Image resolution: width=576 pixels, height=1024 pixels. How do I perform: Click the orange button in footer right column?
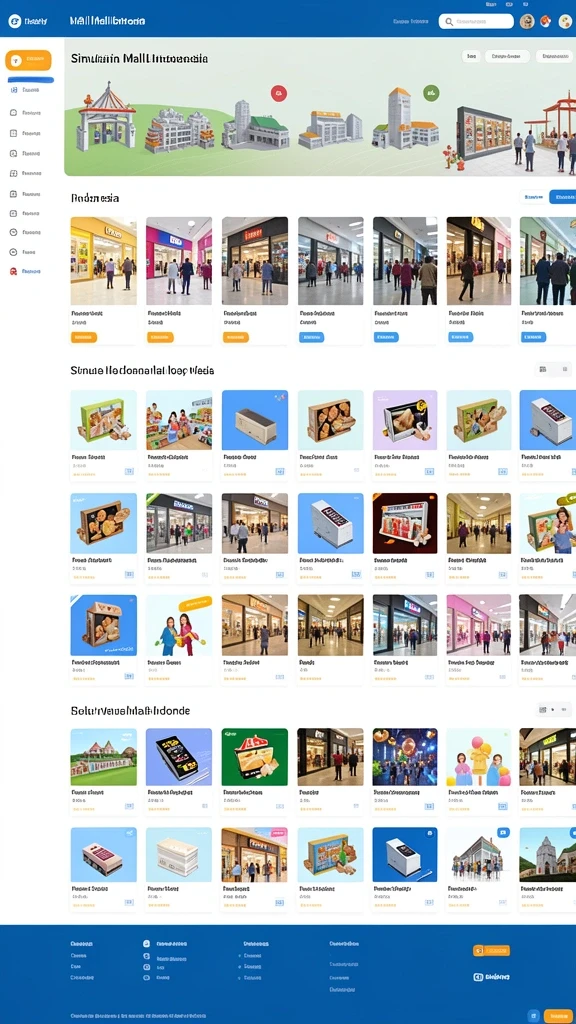click(492, 950)
